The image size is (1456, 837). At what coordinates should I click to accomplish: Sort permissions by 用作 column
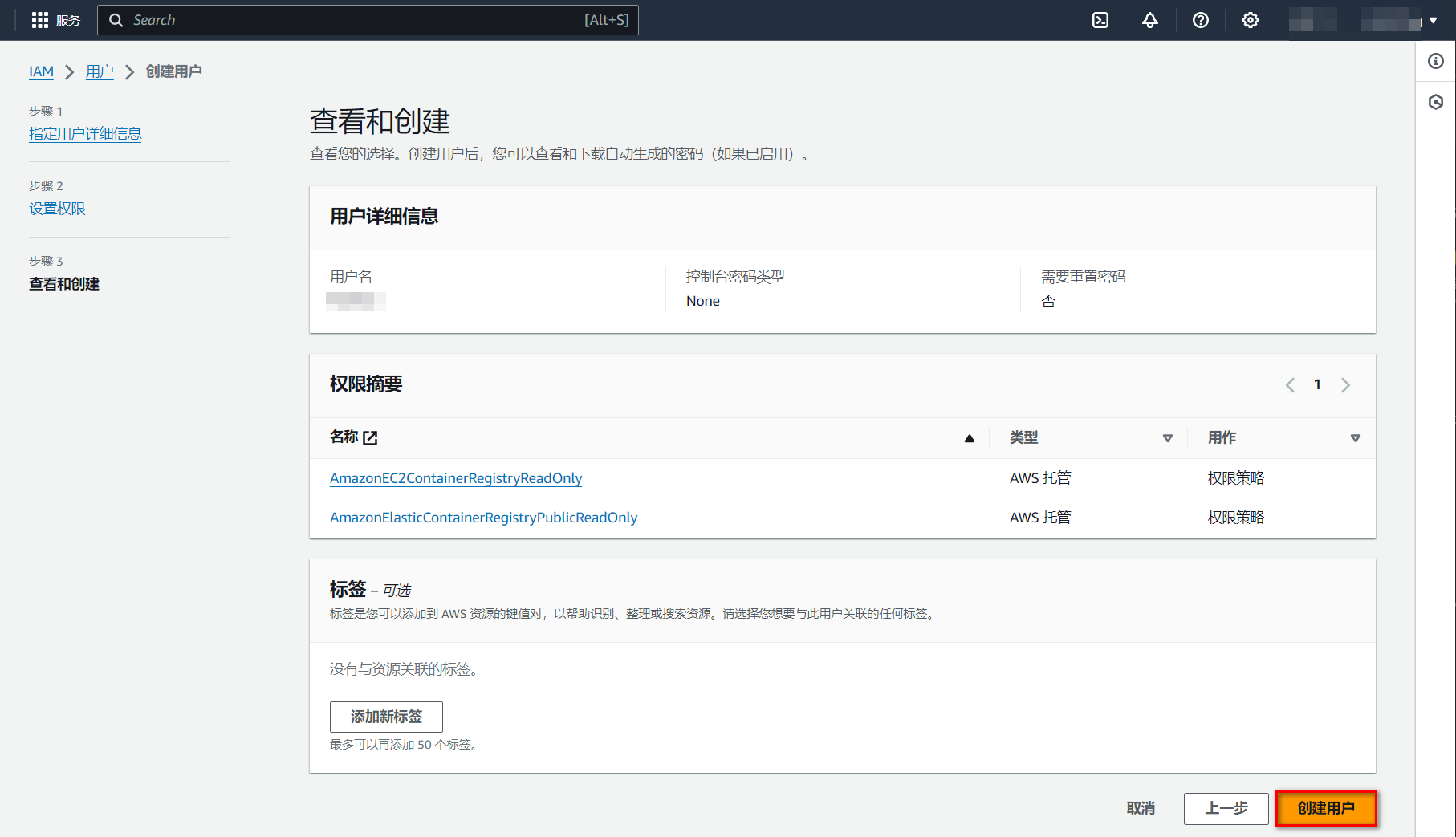pyautogui.click(x=1355, y=438)
